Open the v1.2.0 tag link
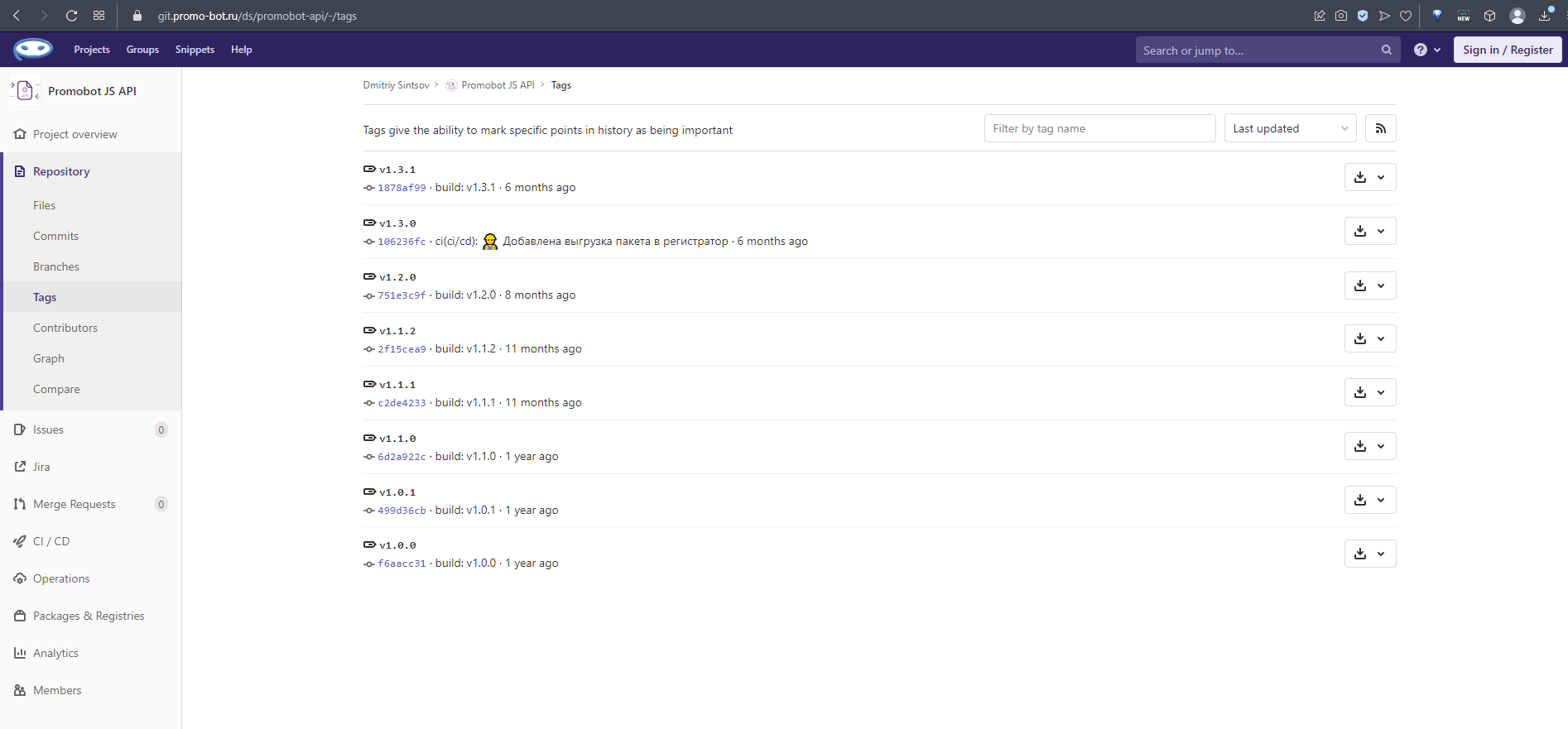The height and width of the screenshot is (729, 1568). [x=397, y=277]
